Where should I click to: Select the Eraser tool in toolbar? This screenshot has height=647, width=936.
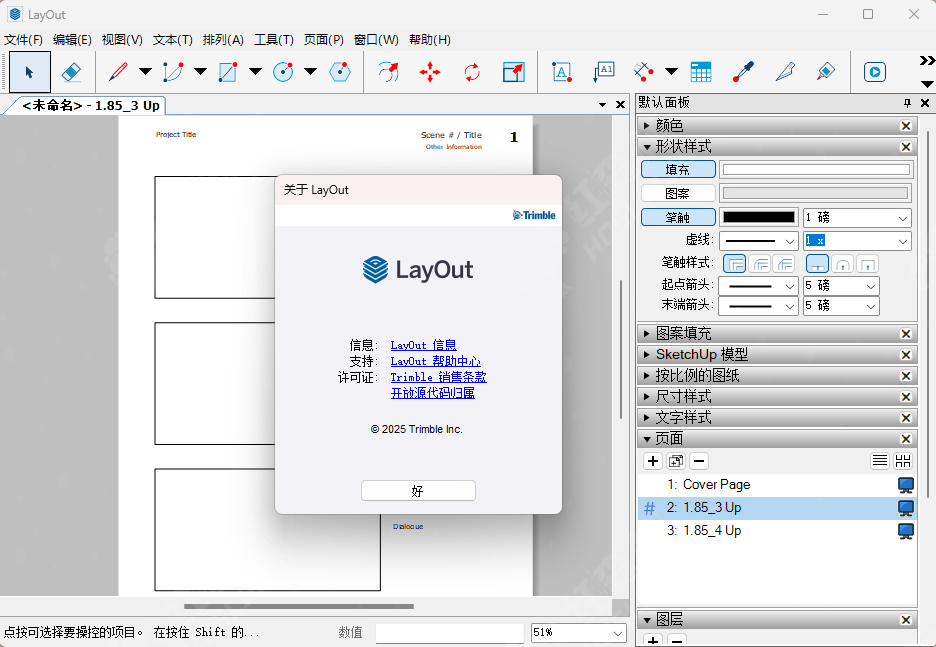[x=71, y=72]
